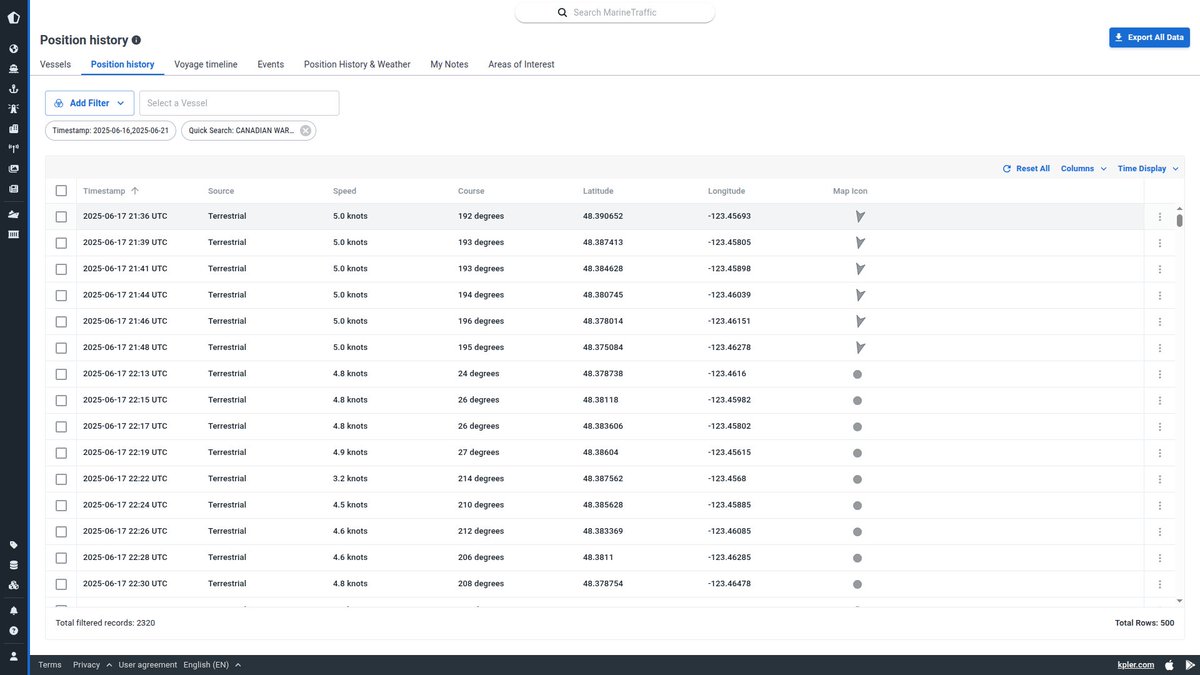Open the kpler.com footer link
The height and width of the screenshot is (675, 1200).
(1136, 665)
